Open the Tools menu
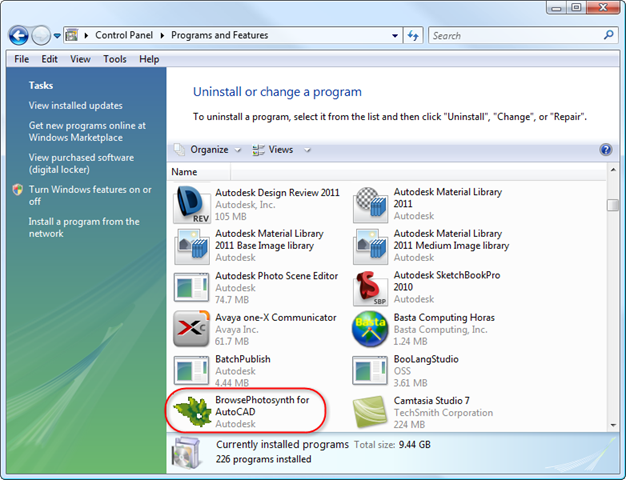This screenshot has width=626, height=480. (114, 59)
